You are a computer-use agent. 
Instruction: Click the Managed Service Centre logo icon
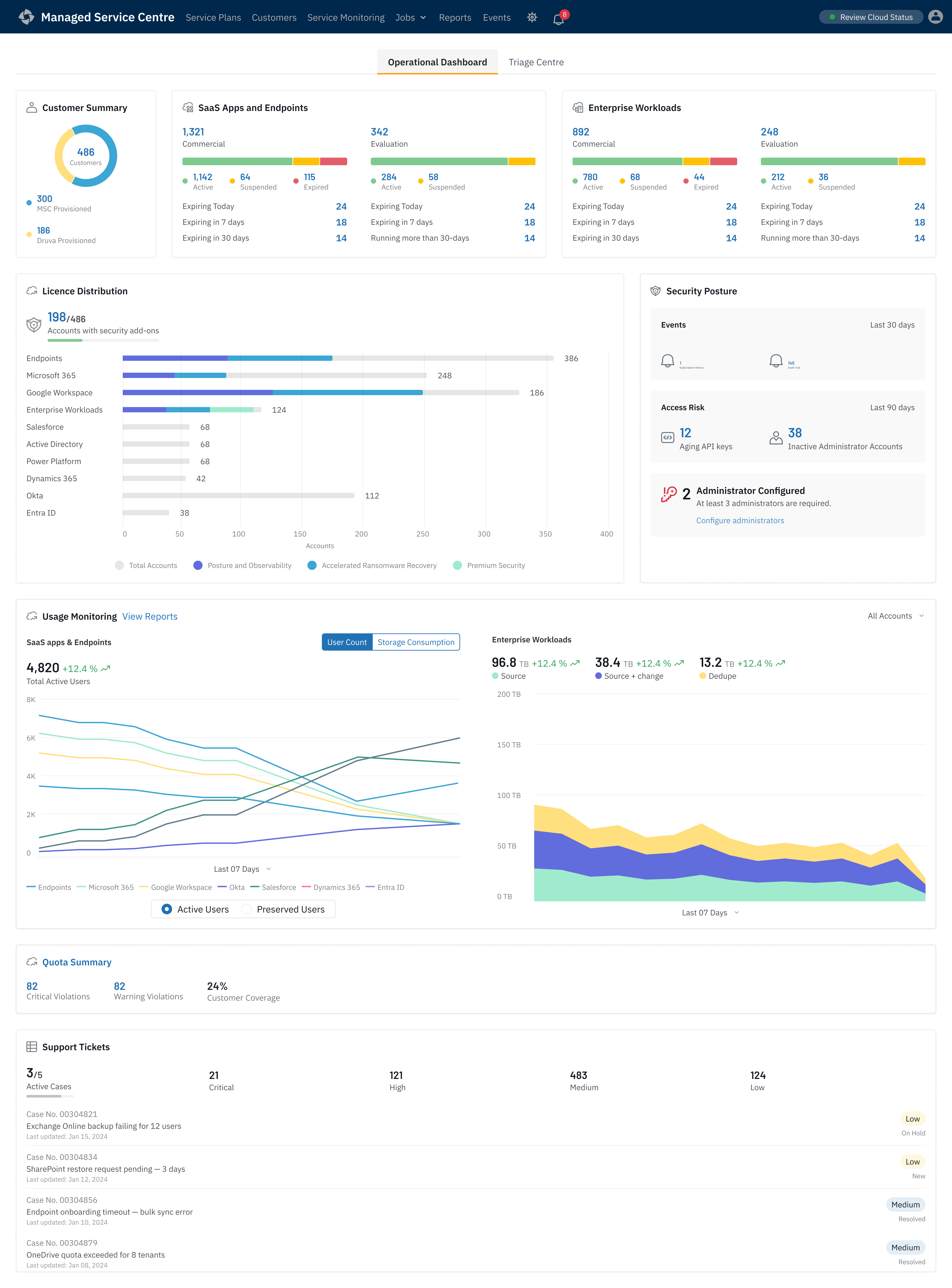[x=26, y=17]
